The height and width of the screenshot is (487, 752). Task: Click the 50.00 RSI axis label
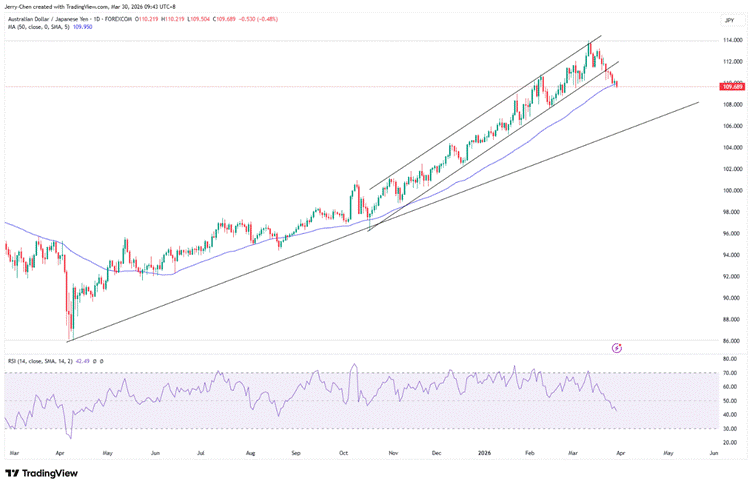(x=730, y=401)
